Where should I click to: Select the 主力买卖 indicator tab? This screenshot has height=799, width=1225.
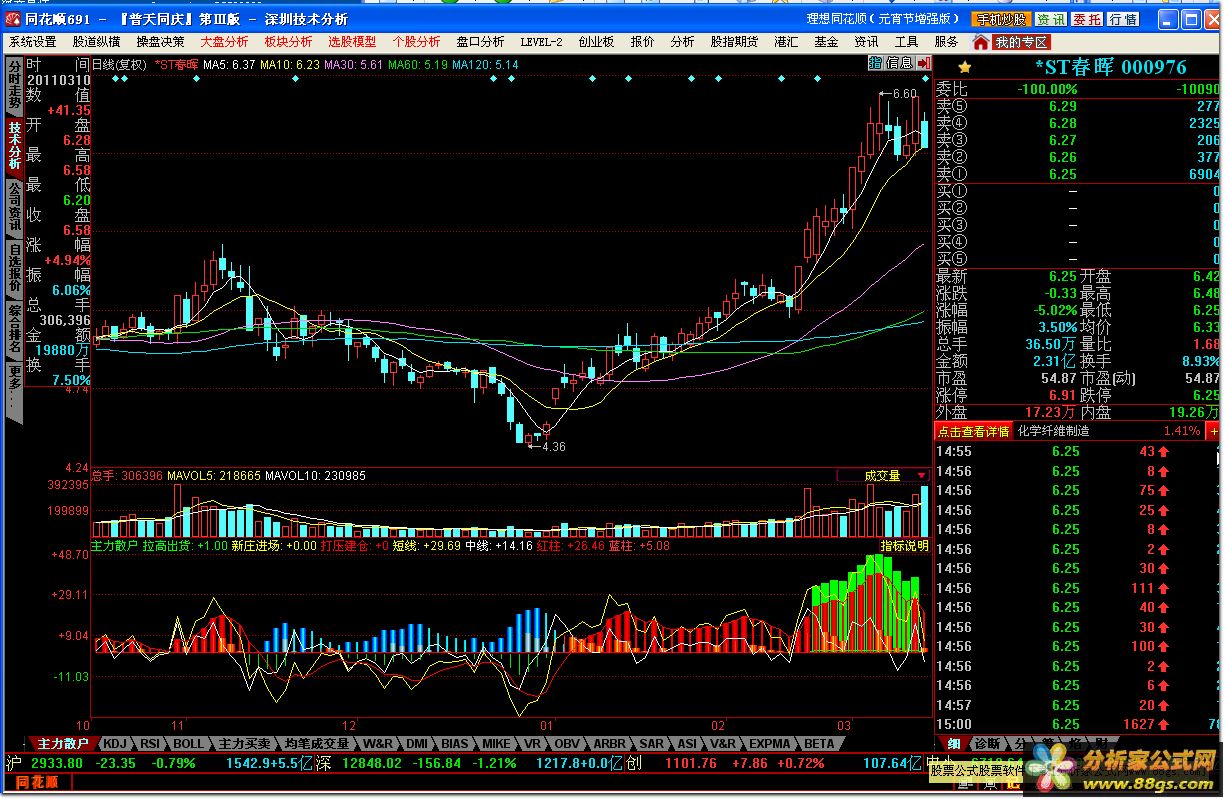point(244,744)
